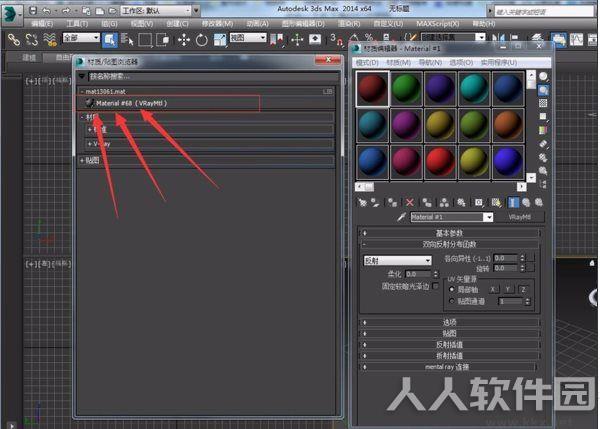Open the 工具(T) menu in main window
This screenshot has height=429, width=600.
(77, 24)
